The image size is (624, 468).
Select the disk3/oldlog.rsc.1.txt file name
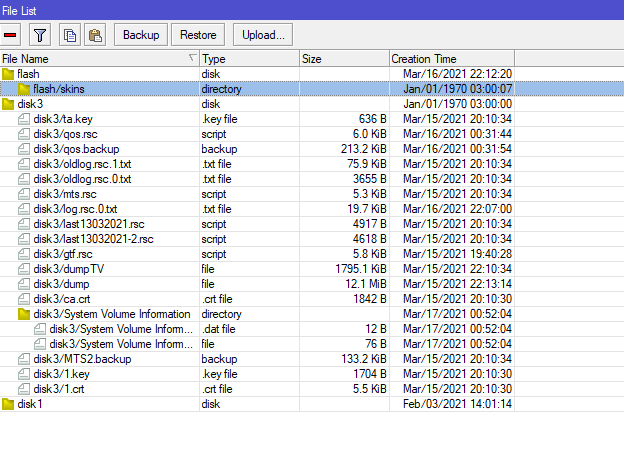pyautogui.click(x=82, y=164)
